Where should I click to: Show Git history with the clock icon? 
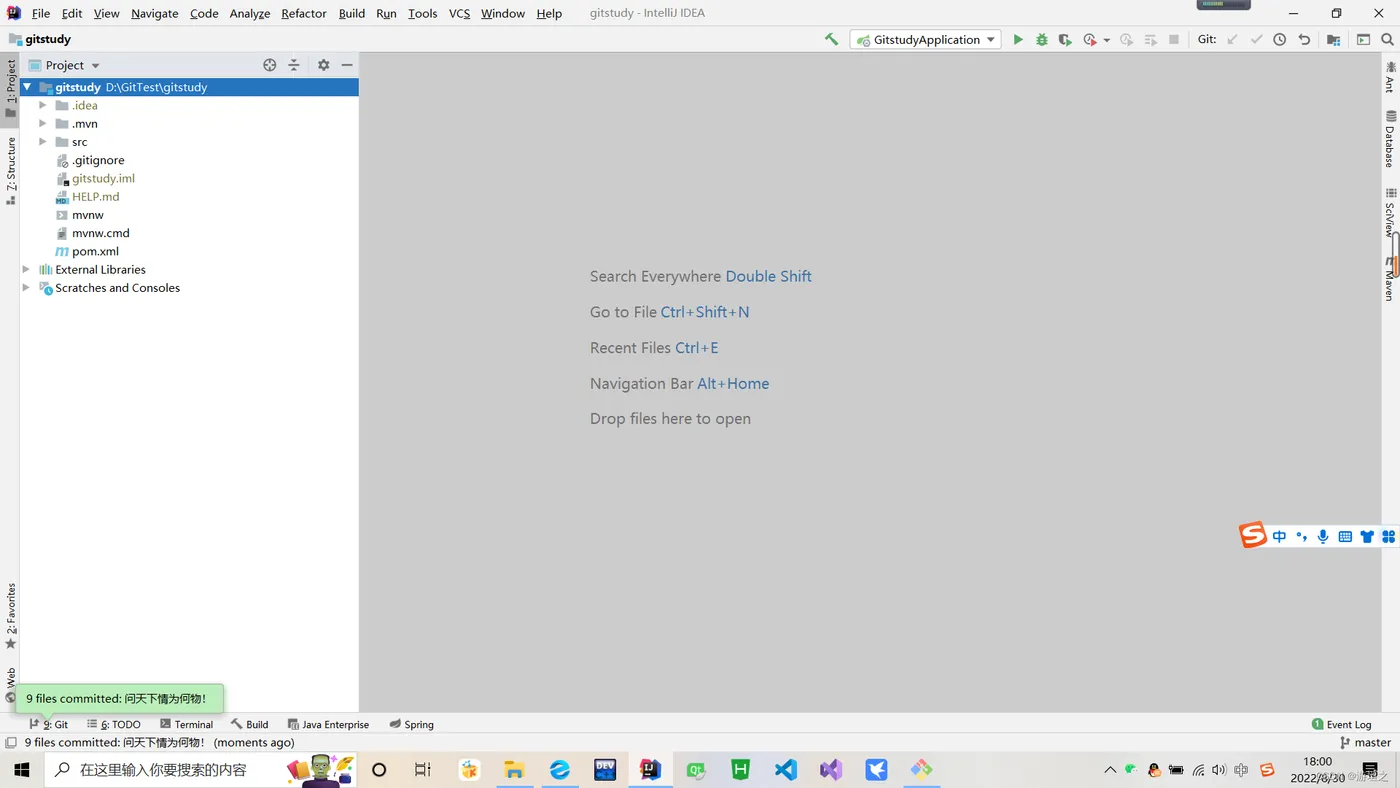1280,39
